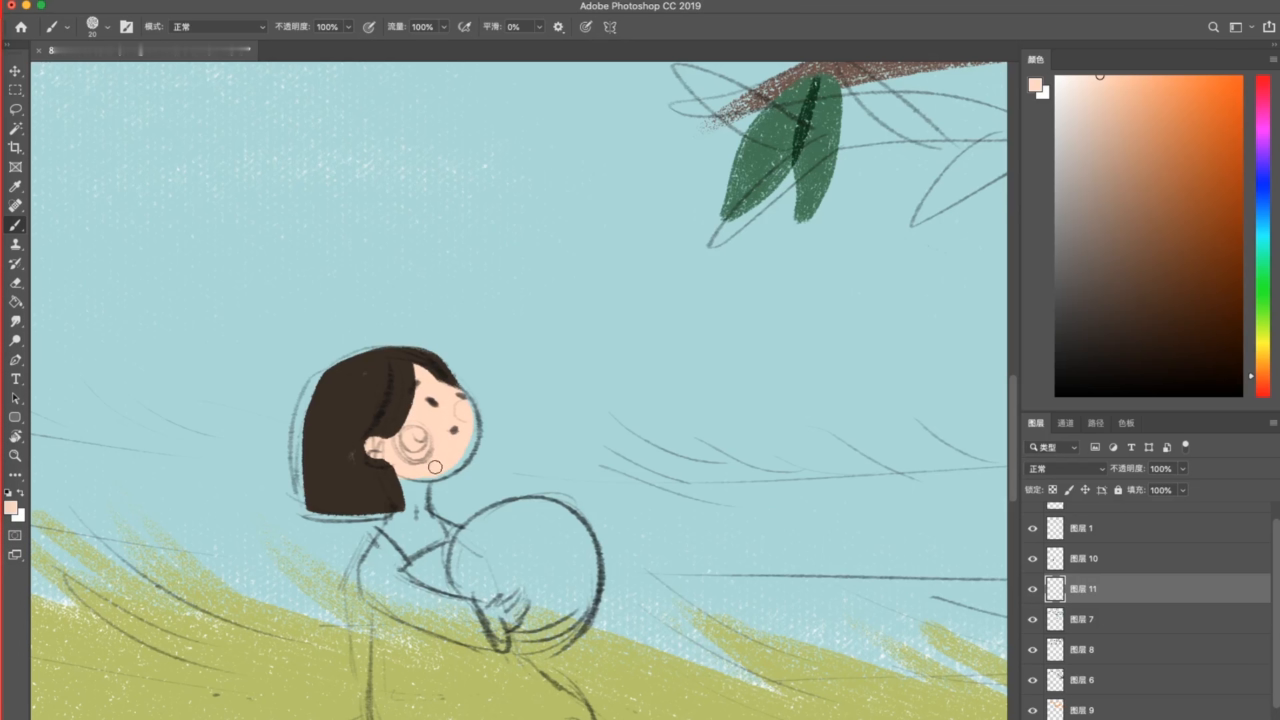This screenshot has height=720, width=1280.
Task: Open the 类型 layer filter dropdown
Action: (1053, 447)
